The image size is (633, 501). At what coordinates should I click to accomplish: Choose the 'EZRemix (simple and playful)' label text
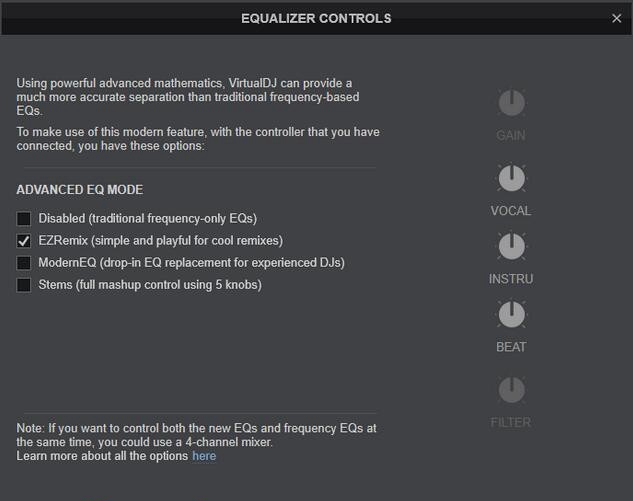(x=160, y=241)
